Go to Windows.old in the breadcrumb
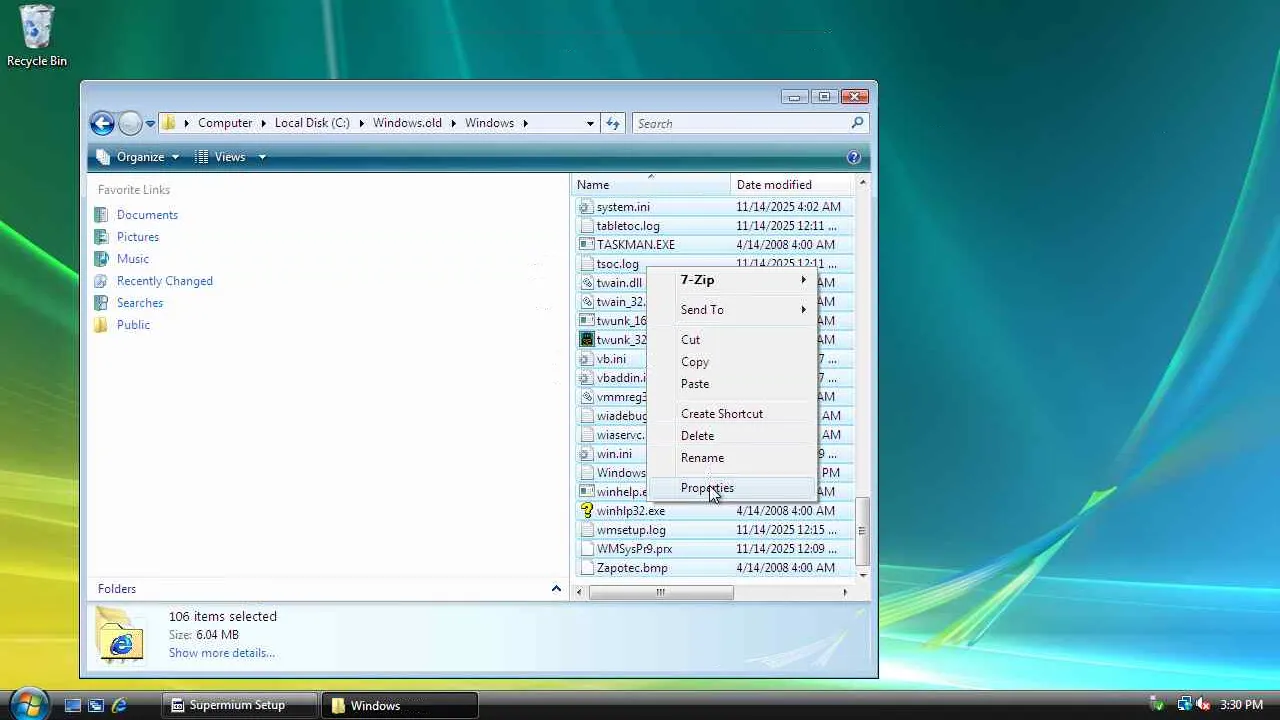Screen dimensions: 1280x720 click(407, 123)
